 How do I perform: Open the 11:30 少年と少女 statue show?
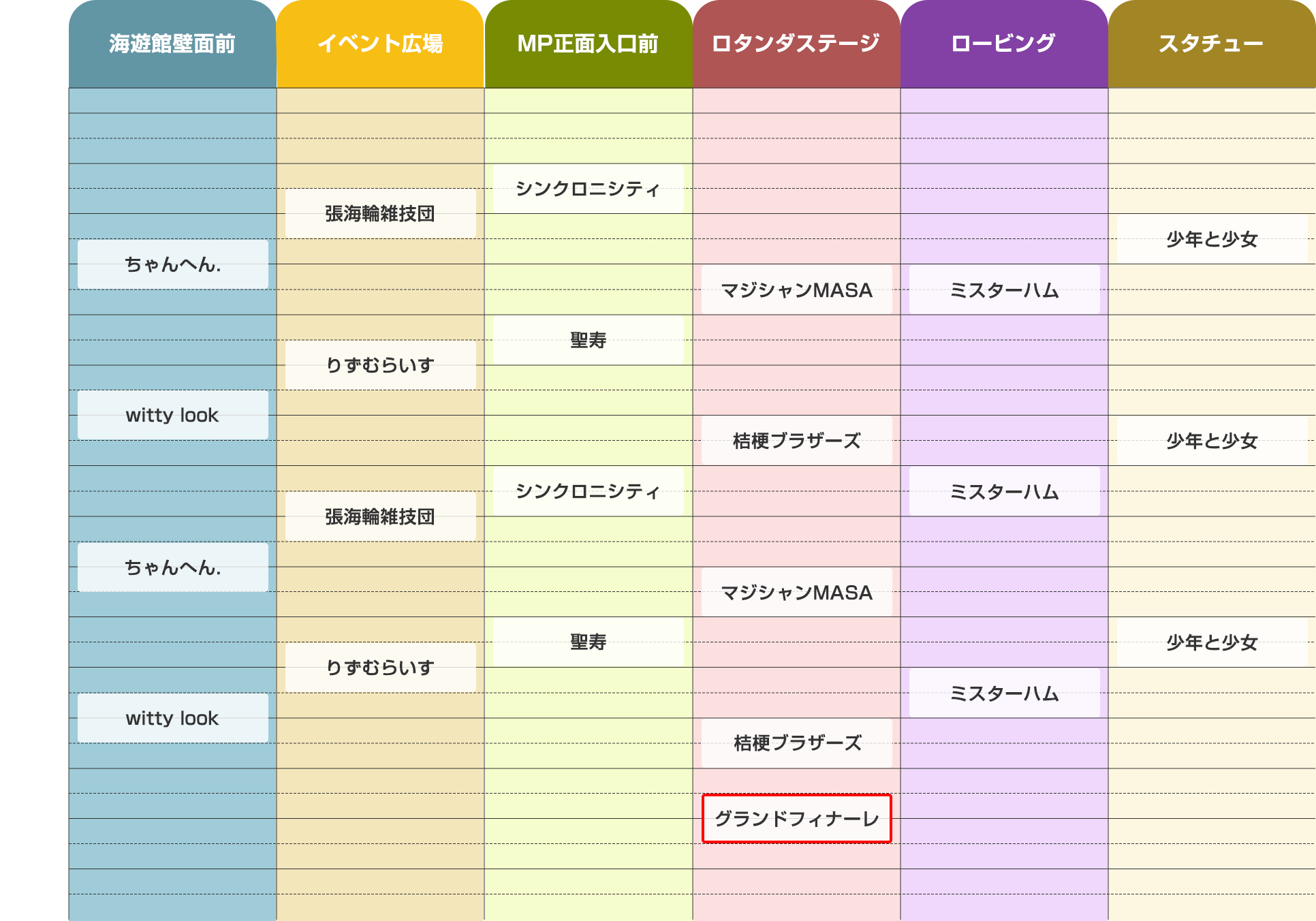coord(1211,240)
